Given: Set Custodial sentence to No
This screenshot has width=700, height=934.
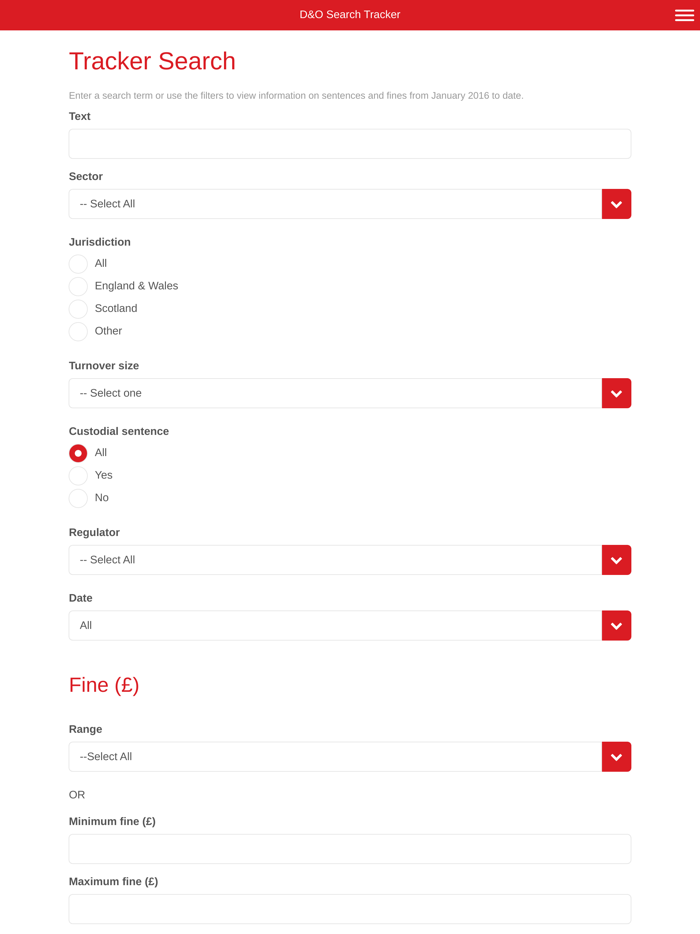Looking at the screenshot, I should 78,498.
